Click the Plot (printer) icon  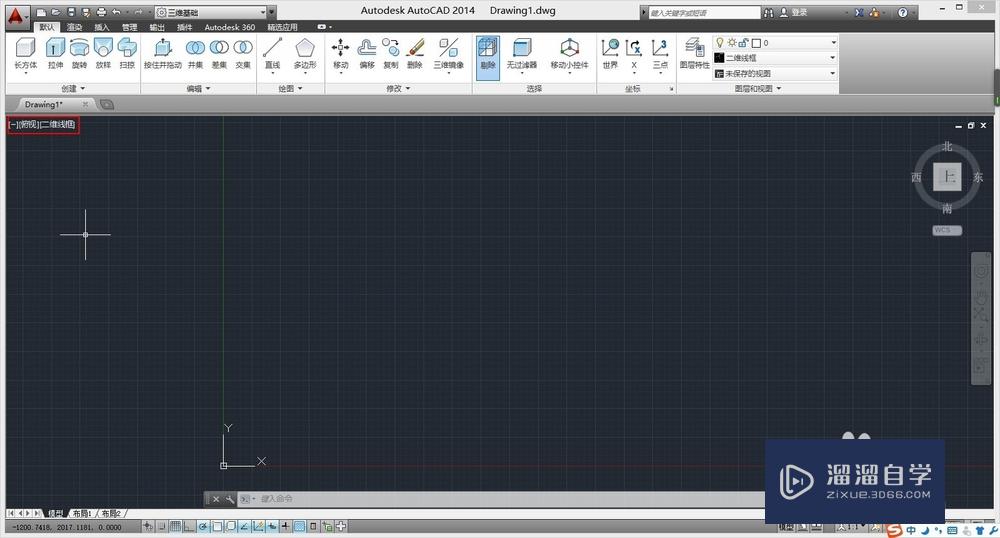(101, 12)
